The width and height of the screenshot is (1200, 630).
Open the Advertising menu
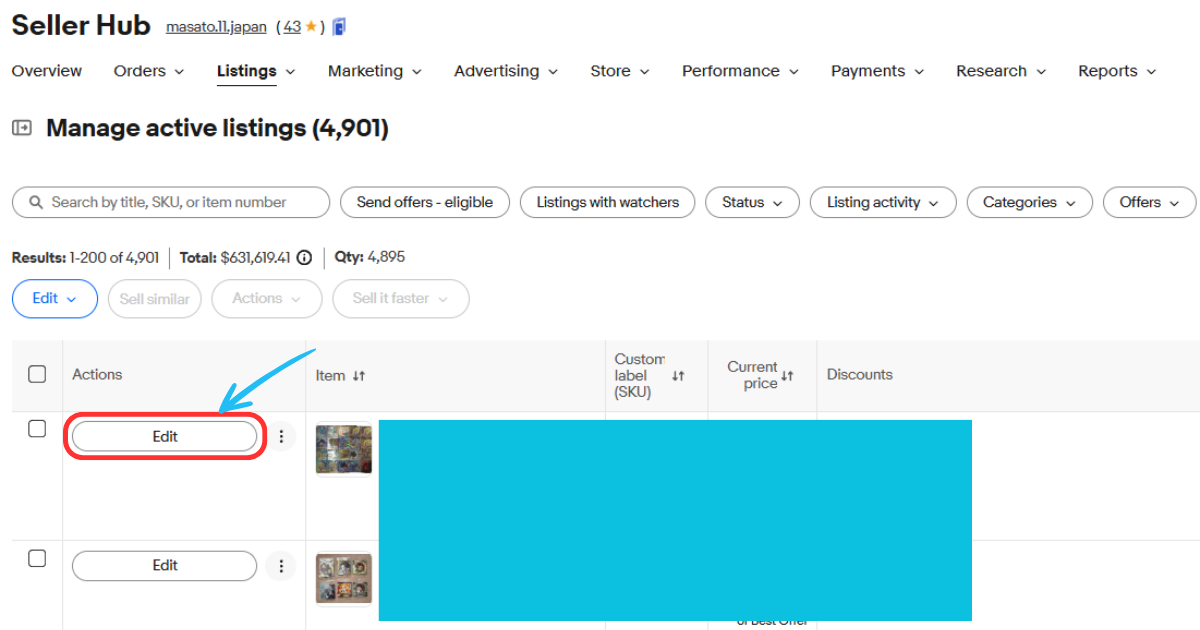click(506, 71)
